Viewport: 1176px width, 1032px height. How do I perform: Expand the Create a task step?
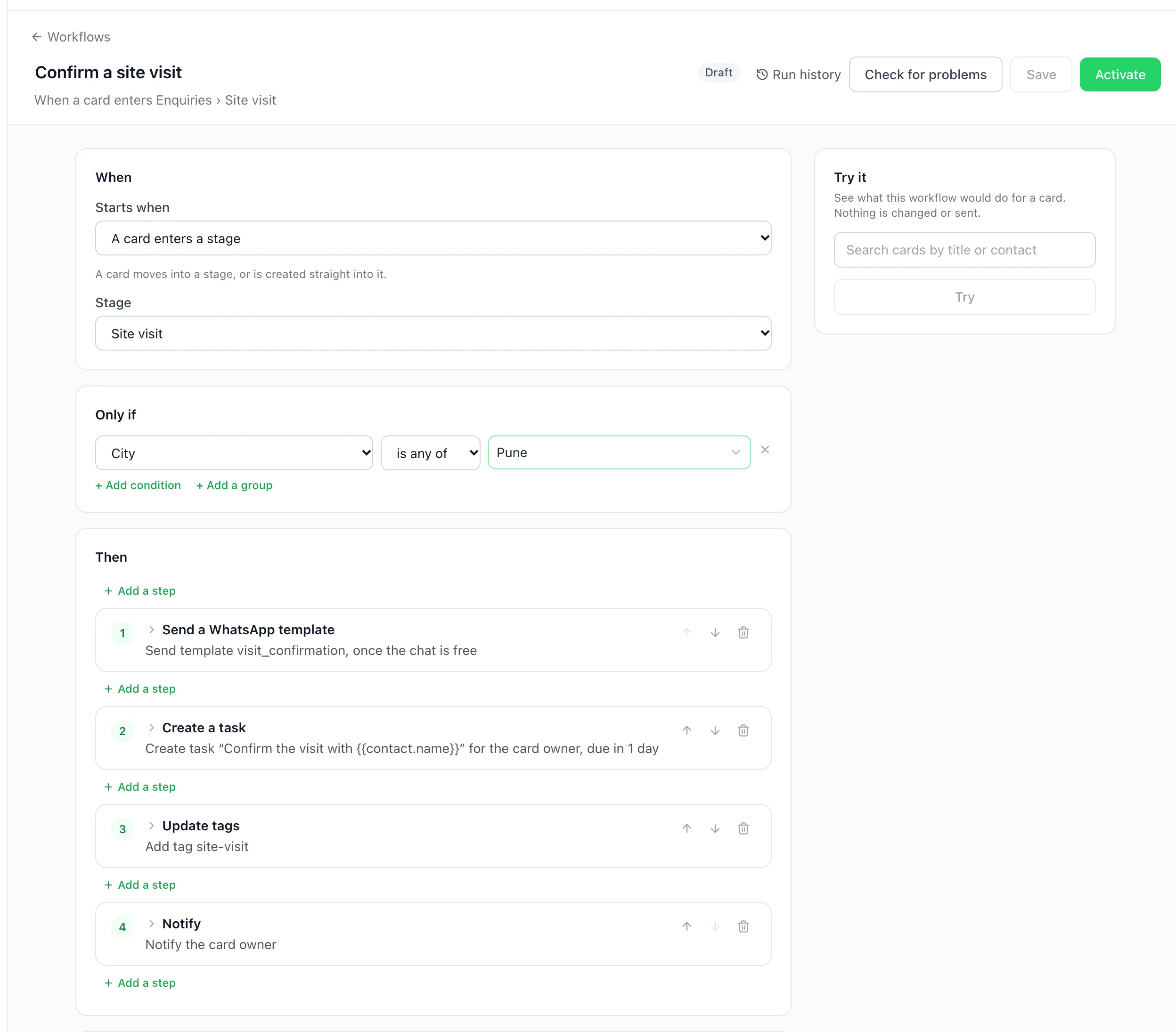151,728
